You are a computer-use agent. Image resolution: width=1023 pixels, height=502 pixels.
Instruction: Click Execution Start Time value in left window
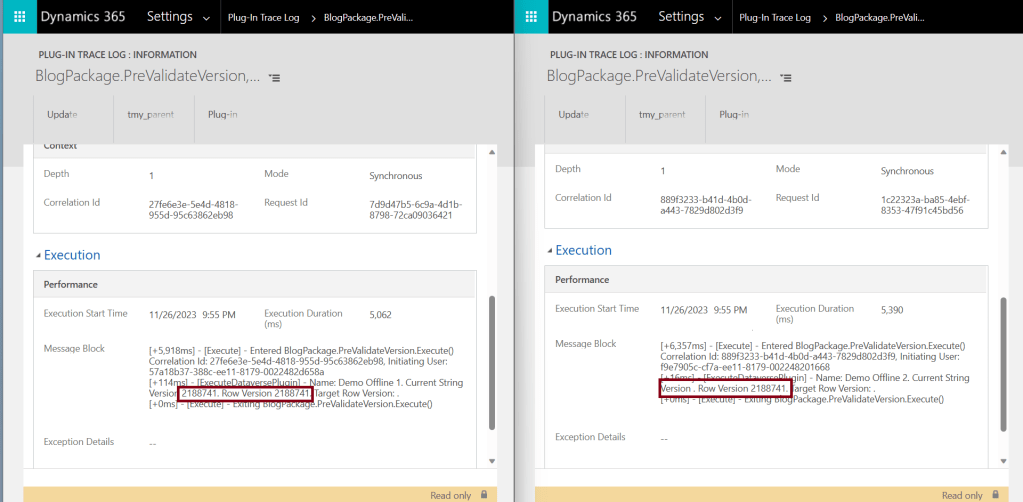point(192,315)
